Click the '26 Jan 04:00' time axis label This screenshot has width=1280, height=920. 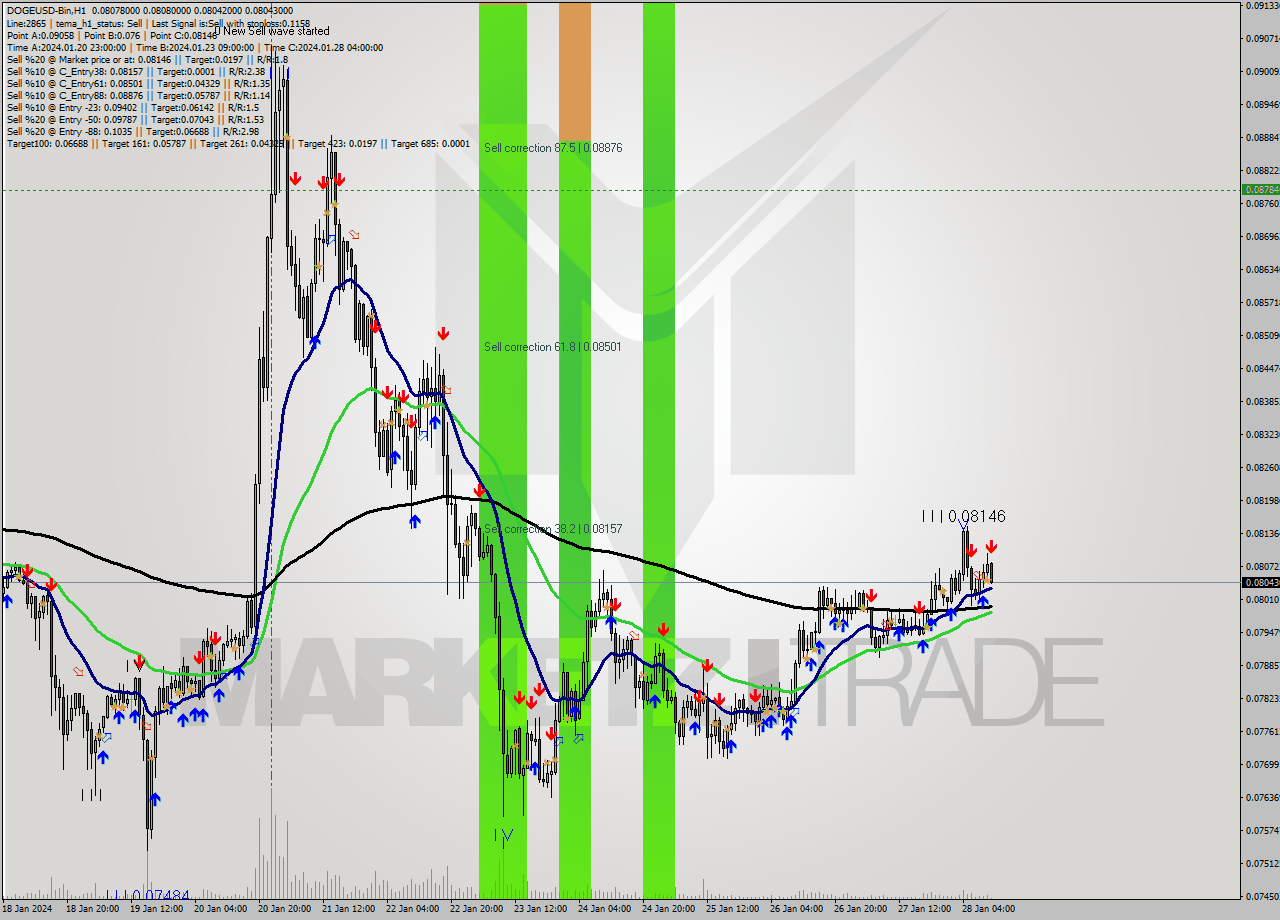[x=796, y=909]
